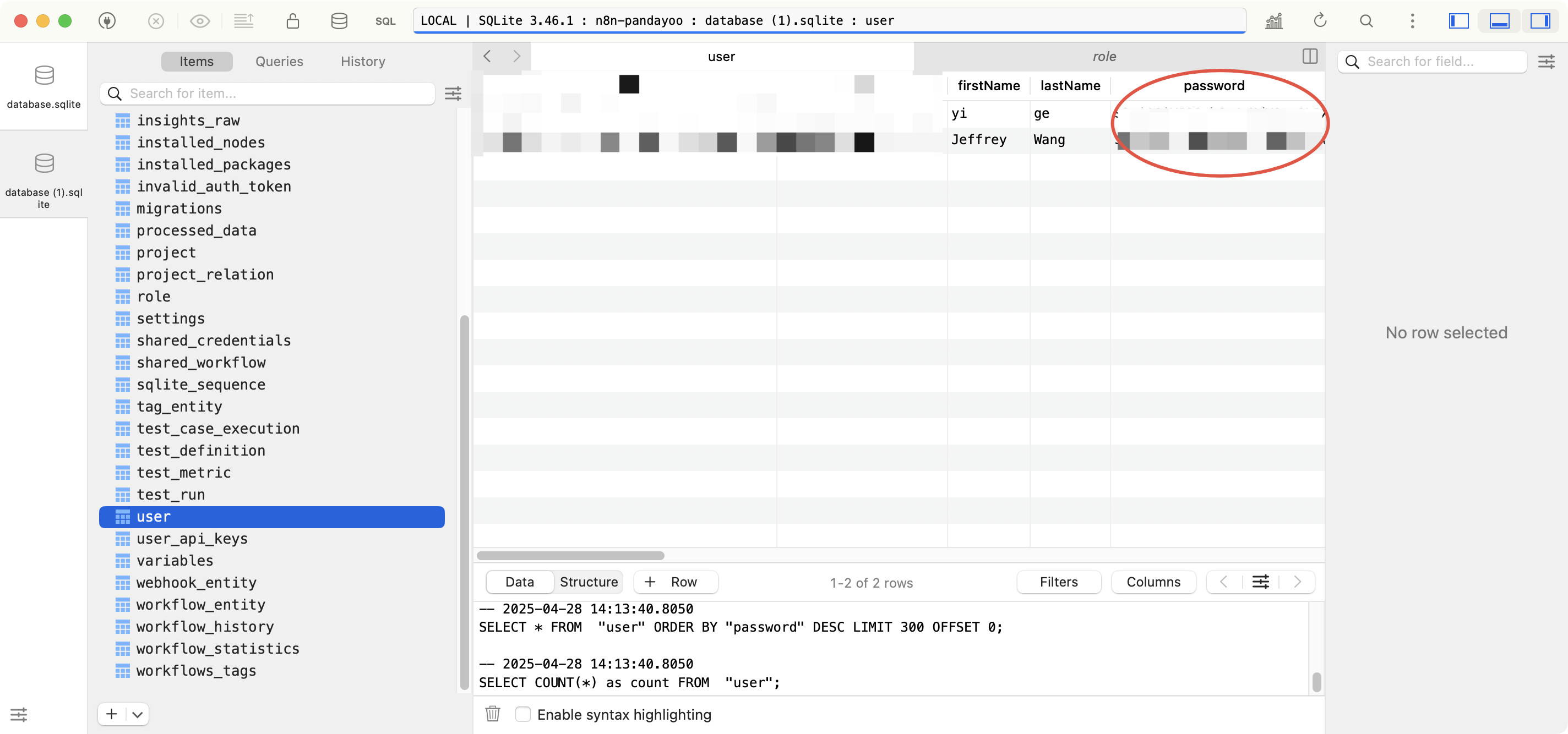Click the horizontal scrollbar under the table
Viewport: 1568px width, 734px height.
pos(570,555)
